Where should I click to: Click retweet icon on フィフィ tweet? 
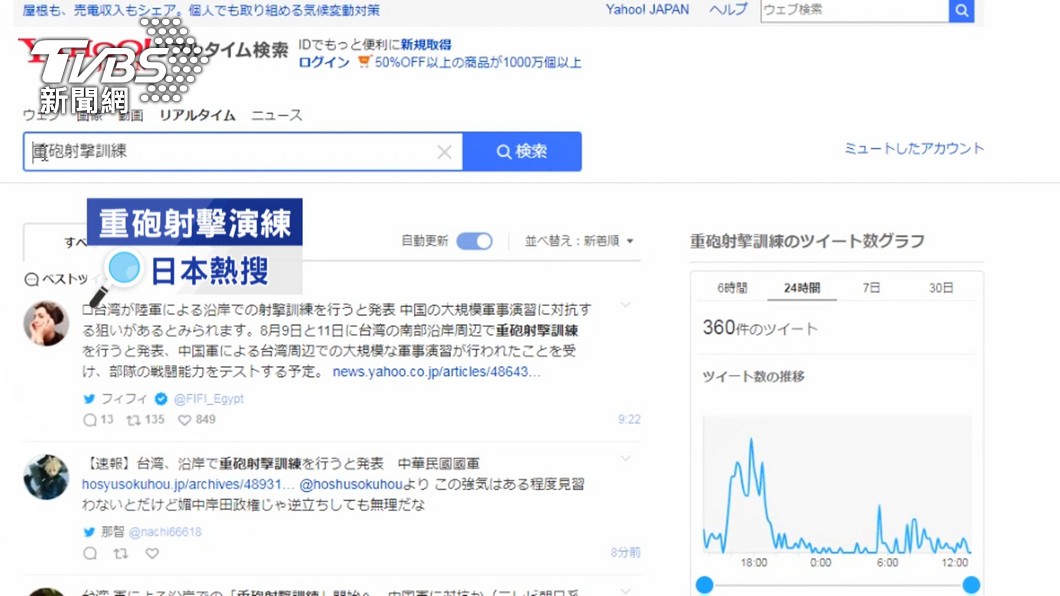[133, 420]
